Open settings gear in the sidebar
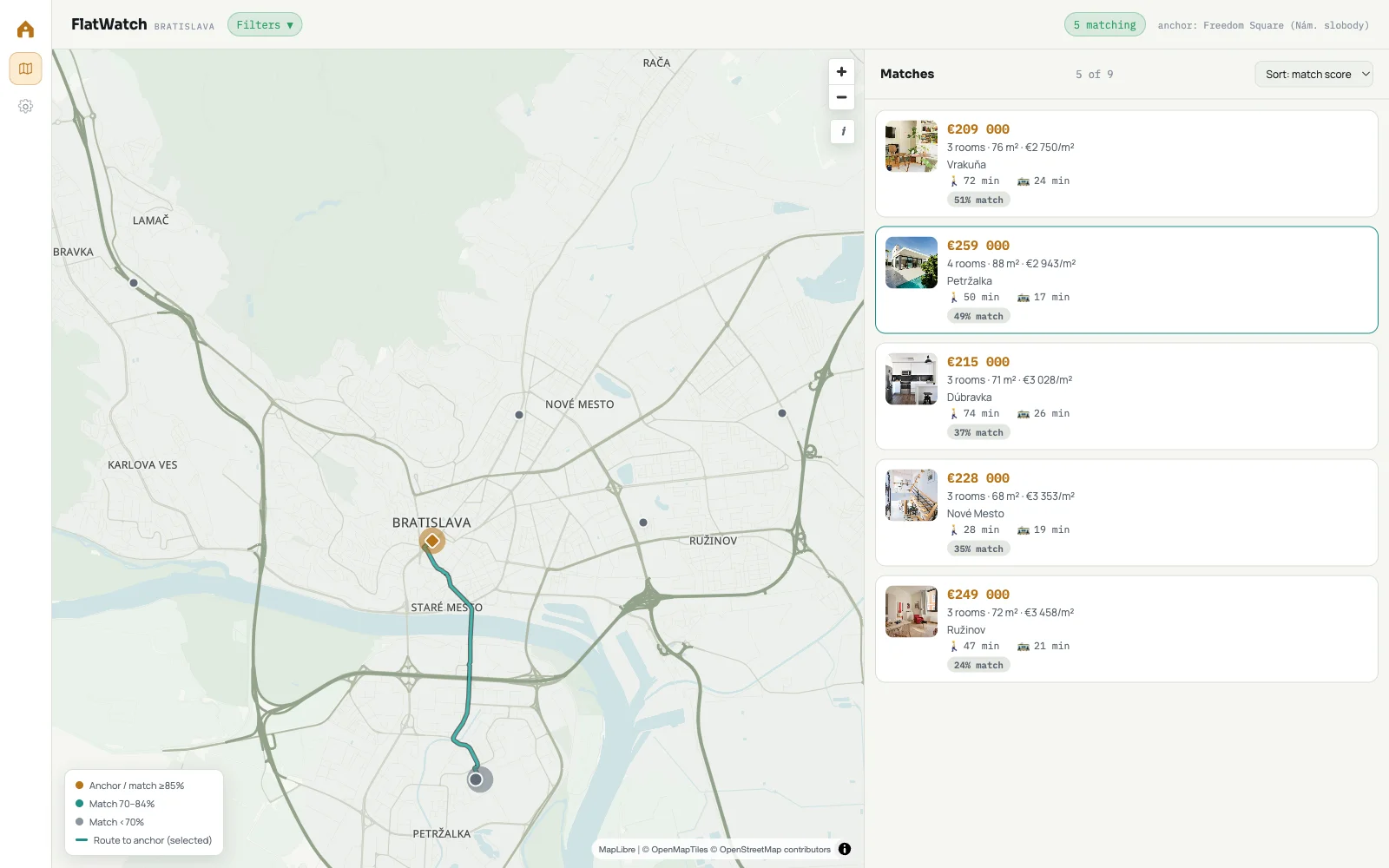This screenshot has width=1389, height=868. (25, 106)
